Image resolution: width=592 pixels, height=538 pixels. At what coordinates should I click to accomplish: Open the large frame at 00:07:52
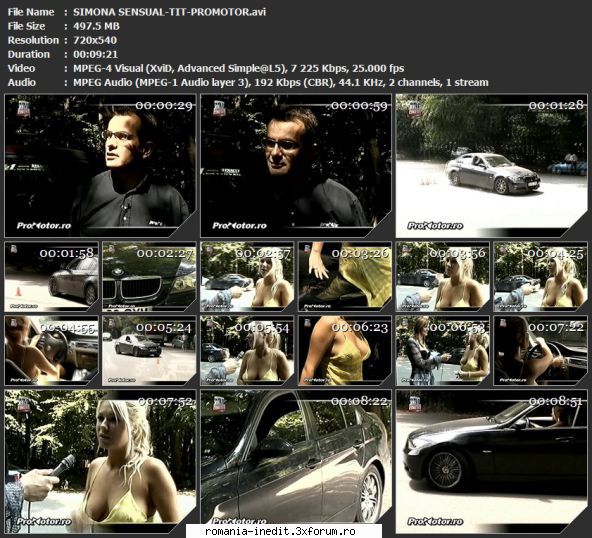(x=100, y=462)
